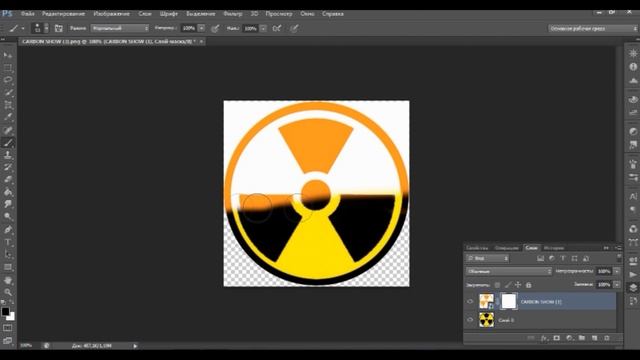Toggle lock transparent pixels
The height and width of the screenshot is (360, 640).
497,285
